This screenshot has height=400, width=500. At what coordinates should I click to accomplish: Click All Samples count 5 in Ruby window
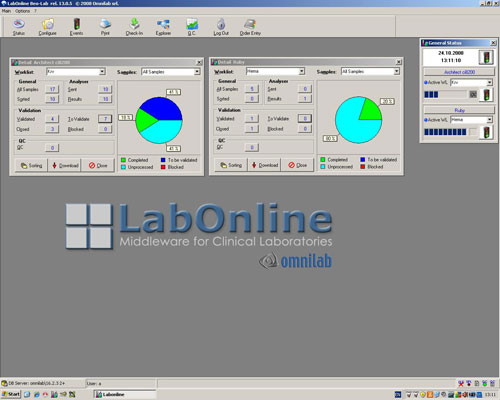click(x=252, y=89)
